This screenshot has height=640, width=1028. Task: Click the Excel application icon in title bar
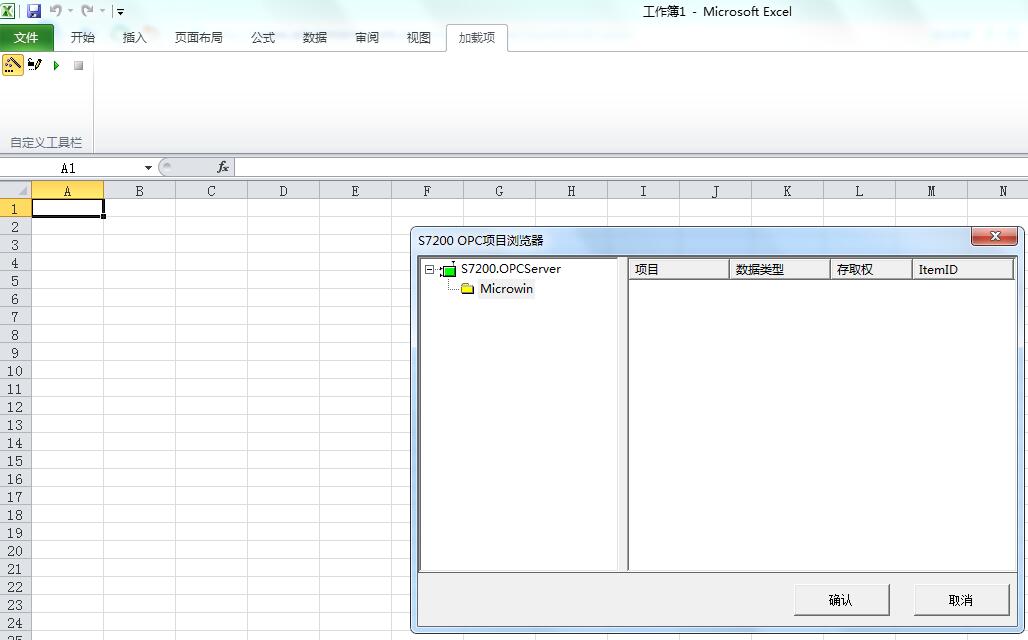tap(7, 10)
